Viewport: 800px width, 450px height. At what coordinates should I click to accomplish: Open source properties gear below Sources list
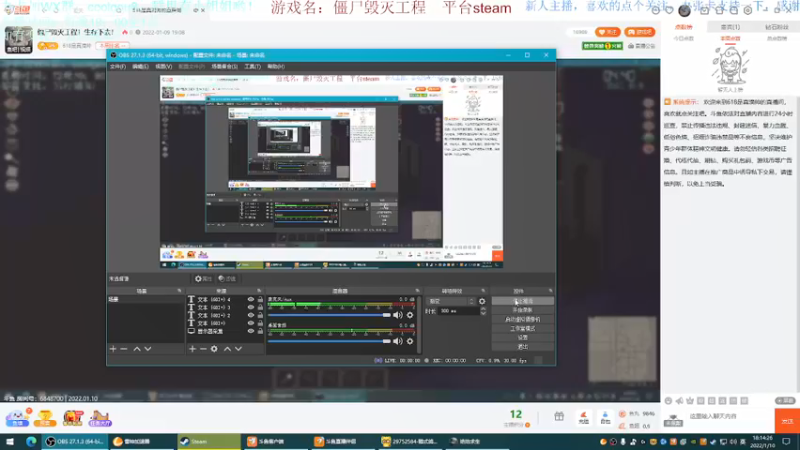(214, 349)
